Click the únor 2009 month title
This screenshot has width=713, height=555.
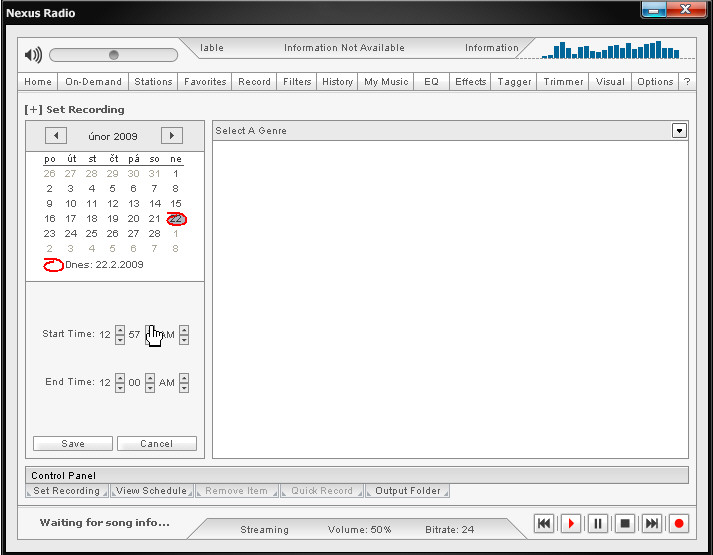coord(113,136)
